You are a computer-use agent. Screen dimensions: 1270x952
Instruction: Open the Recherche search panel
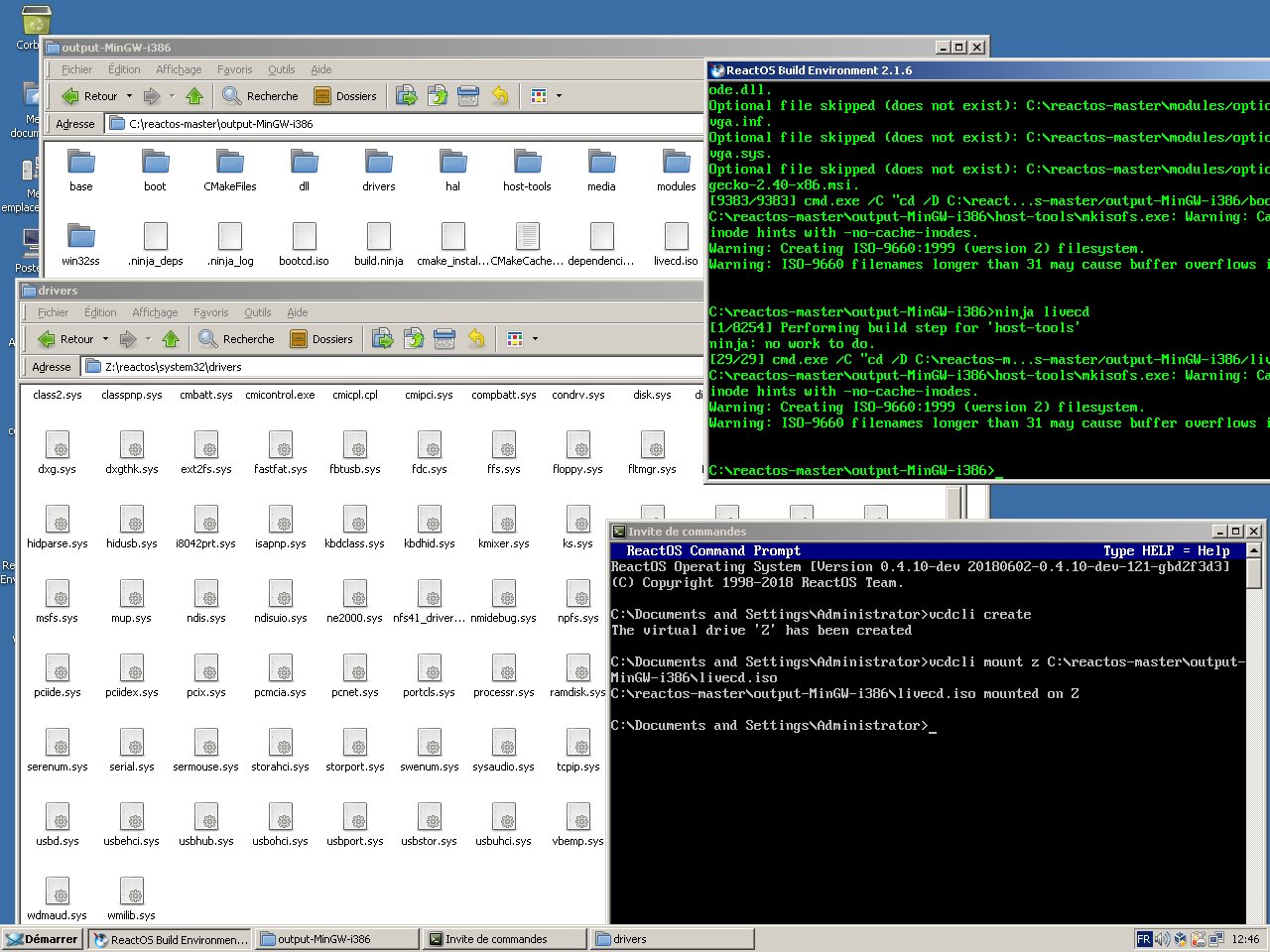coord(260,95)
